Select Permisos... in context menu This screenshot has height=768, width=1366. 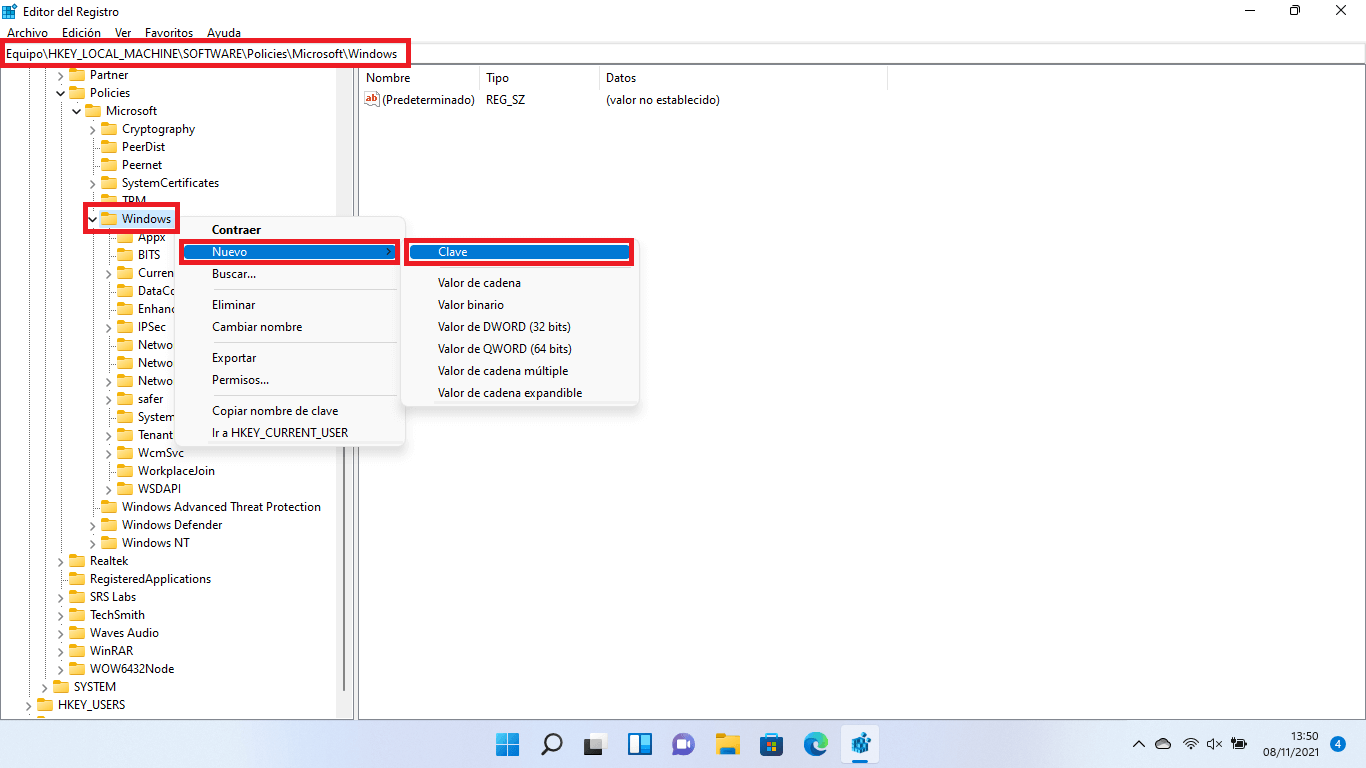[x=290, y=380]
